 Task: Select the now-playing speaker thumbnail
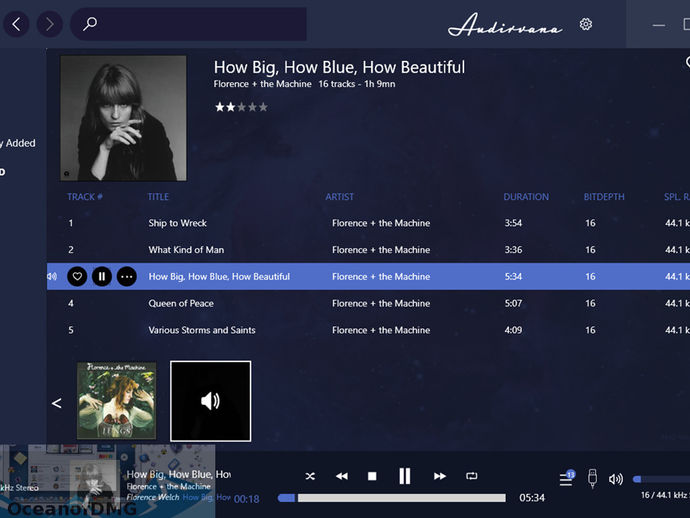click(211, 401)
